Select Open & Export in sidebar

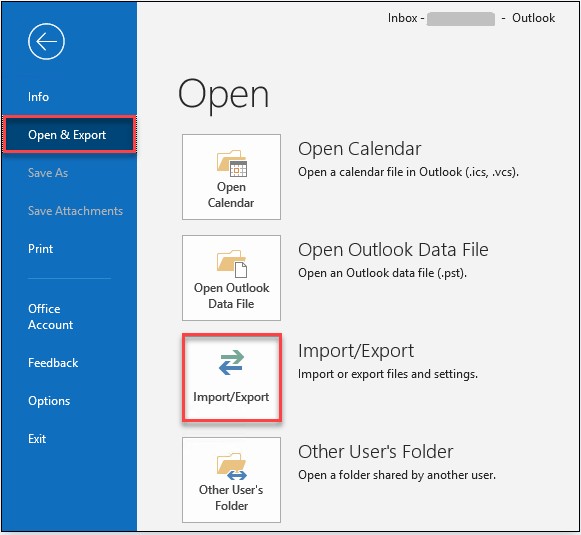(x=69, y=134)
